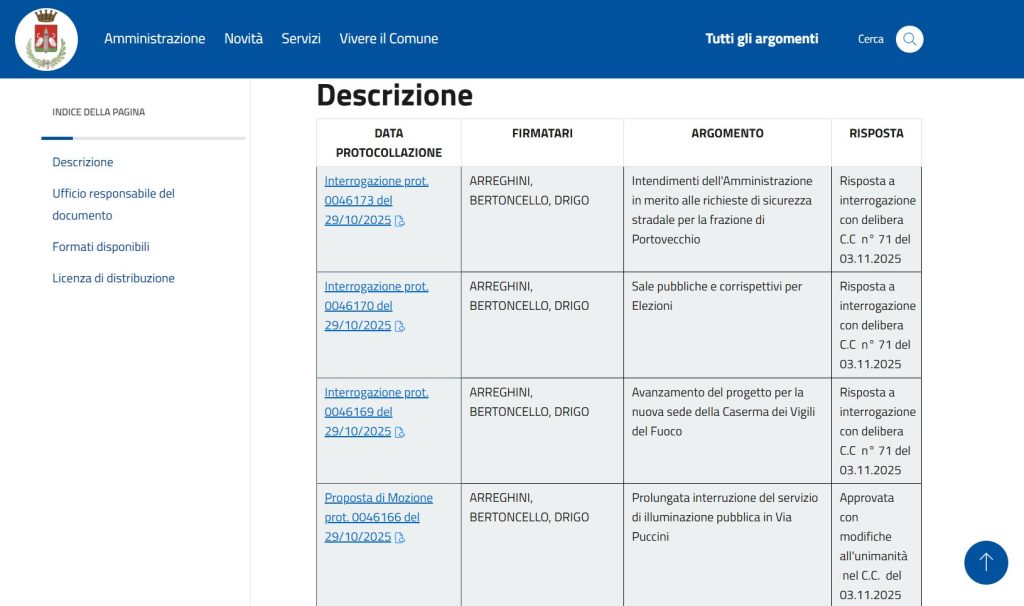
Task: Click file icon beside prot. 0046173 link
Action: point(400,221)
